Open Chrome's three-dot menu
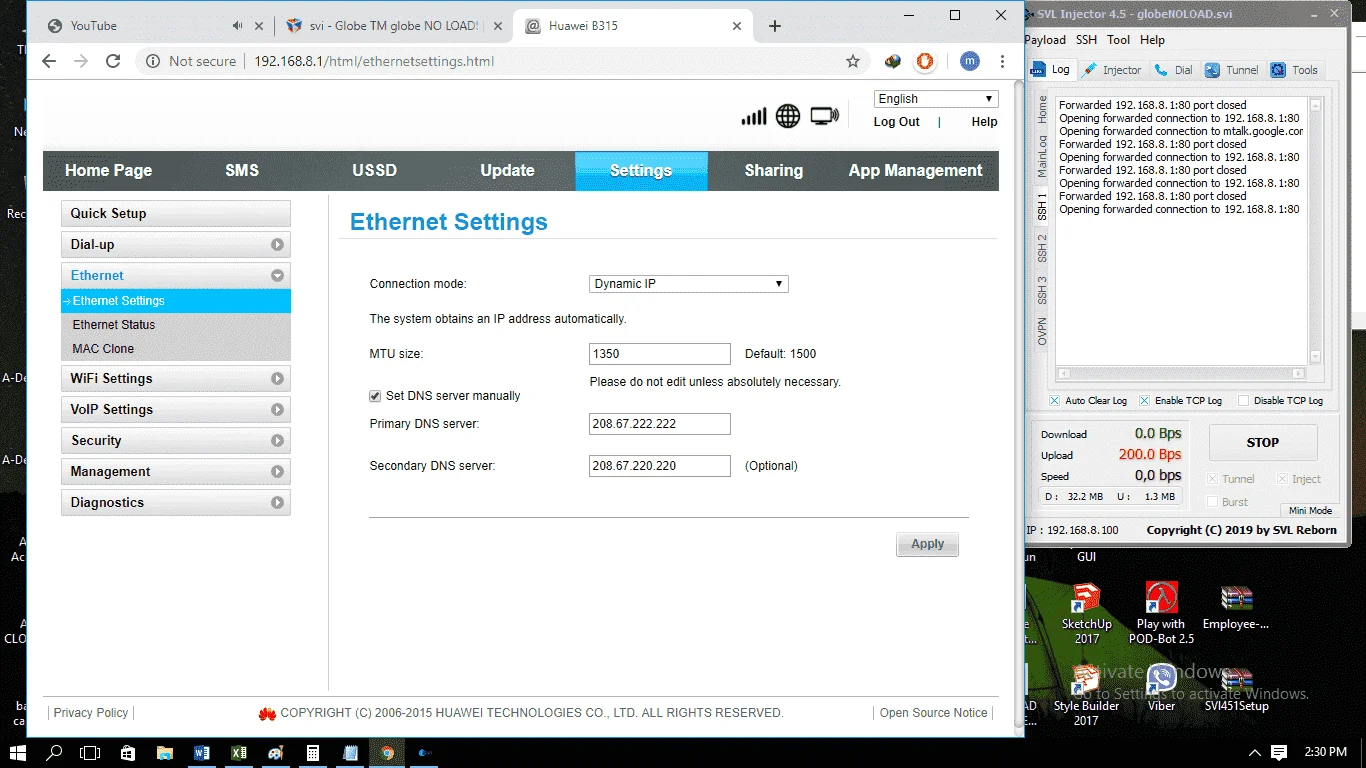Viewport: 1366px width, 768px height. (1002, 61)
